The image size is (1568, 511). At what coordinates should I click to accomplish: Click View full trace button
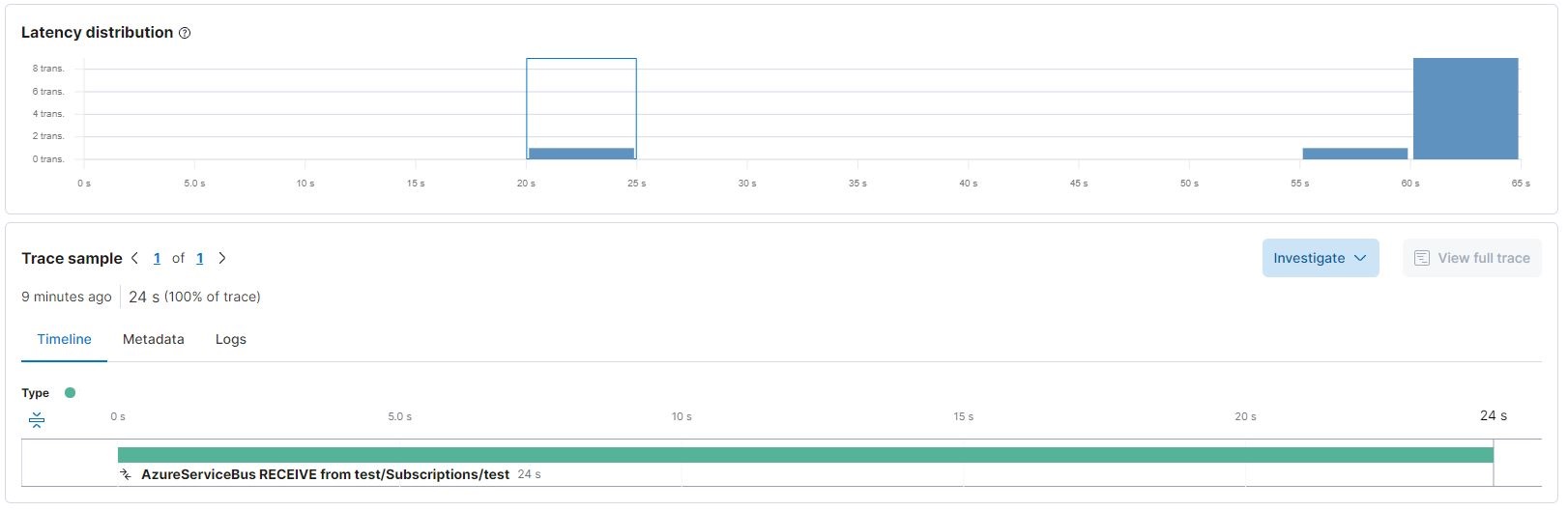tap(1471, 258)
